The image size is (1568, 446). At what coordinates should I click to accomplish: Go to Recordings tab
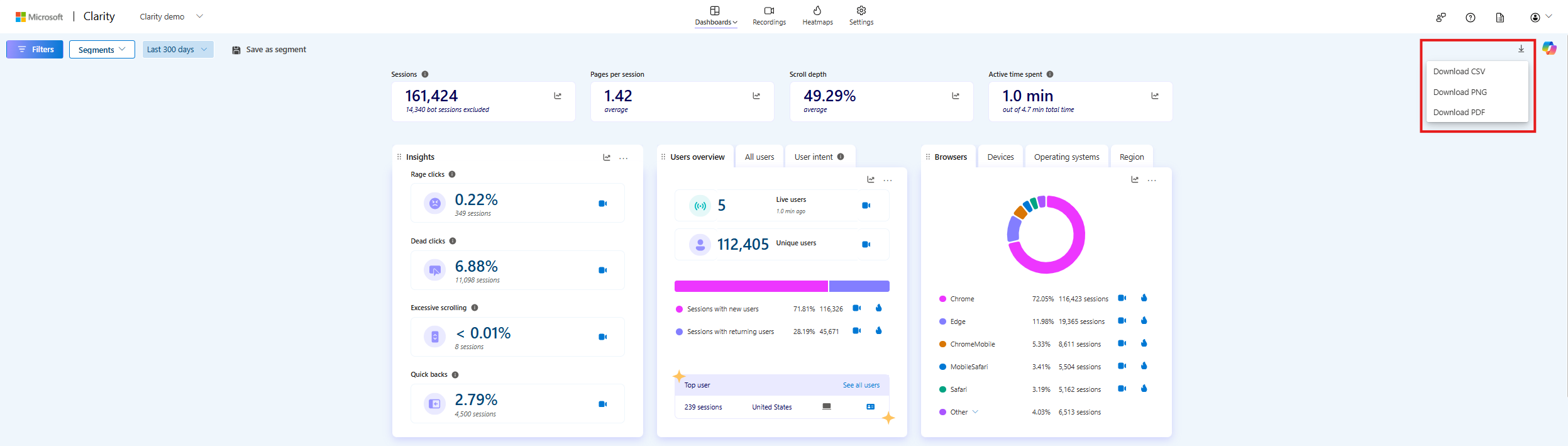click(x=769, y=16)
